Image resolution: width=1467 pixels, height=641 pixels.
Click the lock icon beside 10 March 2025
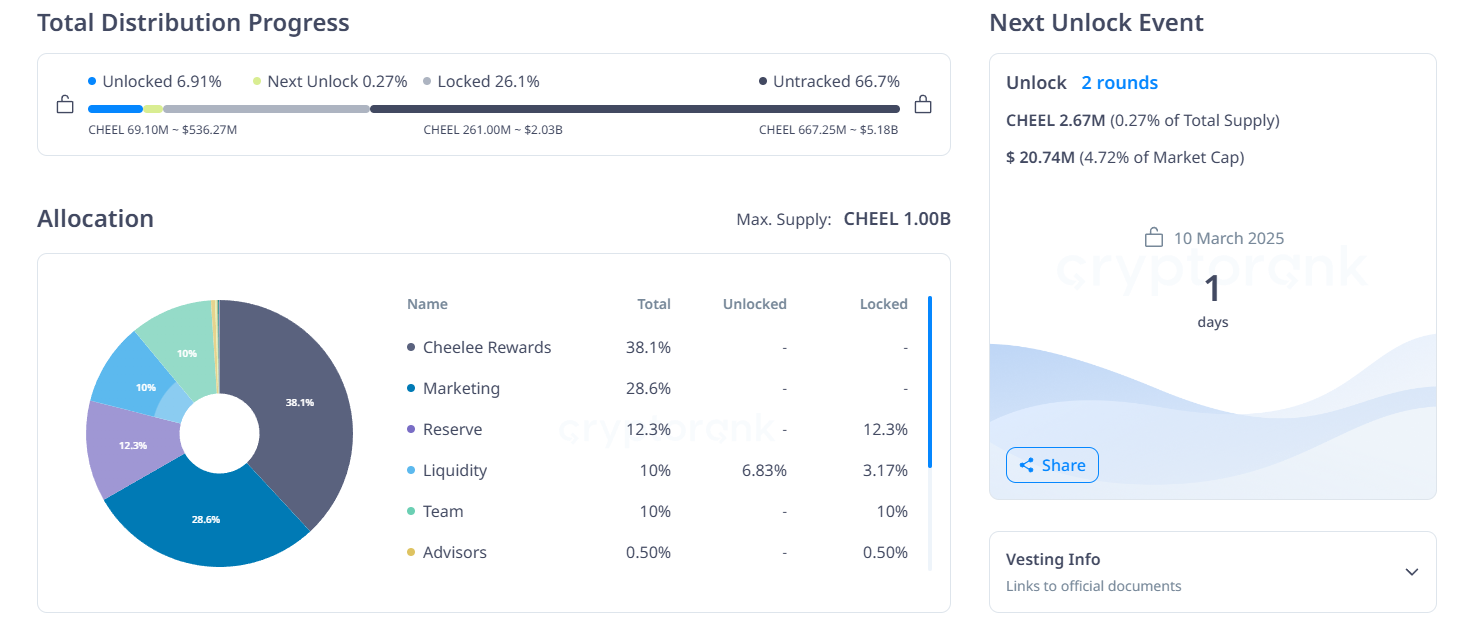[x=1153, y=238]
